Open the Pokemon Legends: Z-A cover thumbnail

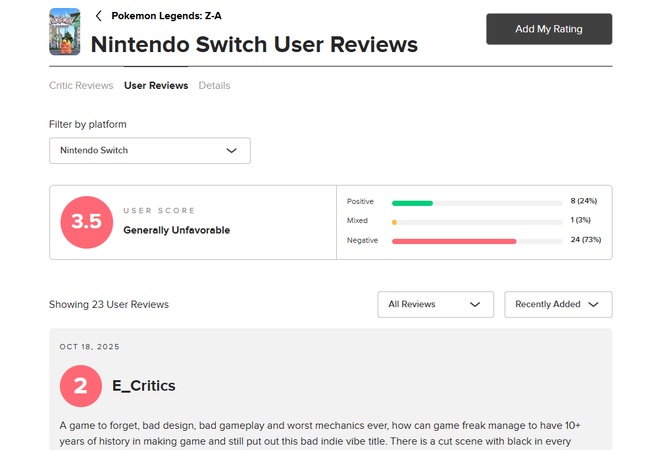(64, 32)
